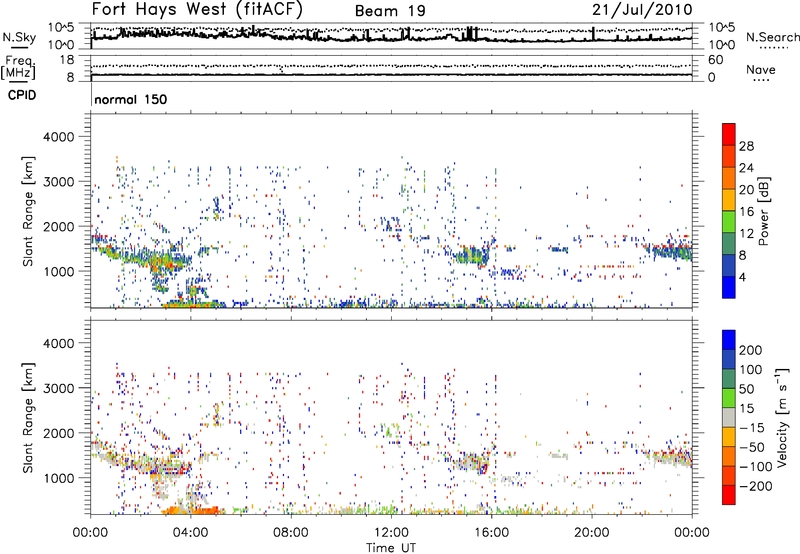Click the "2000" tick in the power panel
Screen dimensions: 800x554
[58, 226]
